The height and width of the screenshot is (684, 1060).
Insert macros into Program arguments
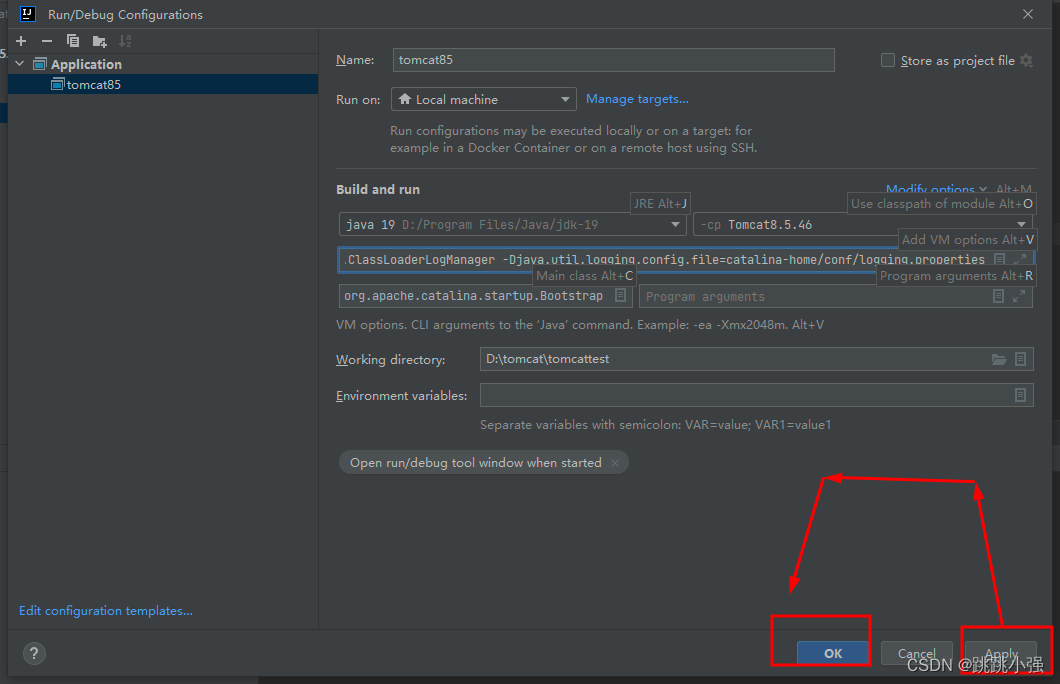tap(998, 296)
